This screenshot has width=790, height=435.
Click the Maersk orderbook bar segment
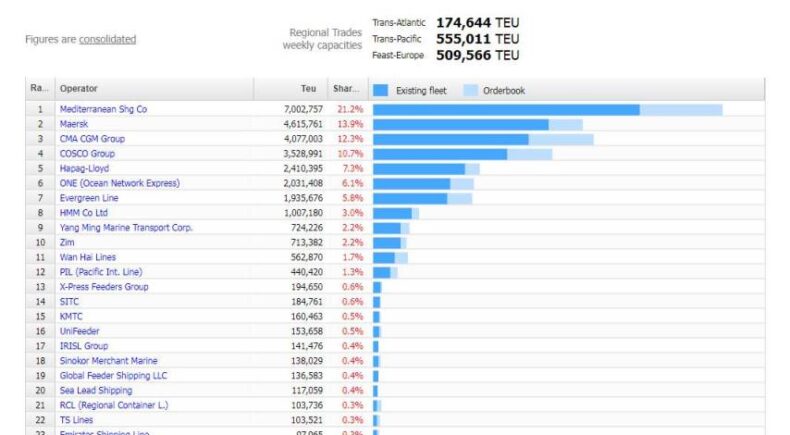click(565, 124)
